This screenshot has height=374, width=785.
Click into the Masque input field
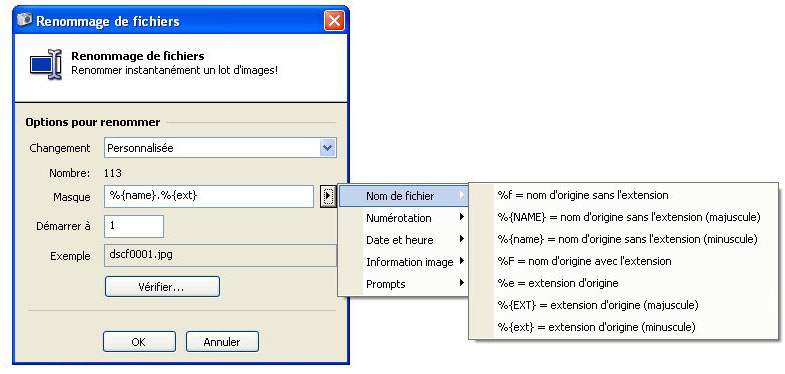tap(209, 196)
